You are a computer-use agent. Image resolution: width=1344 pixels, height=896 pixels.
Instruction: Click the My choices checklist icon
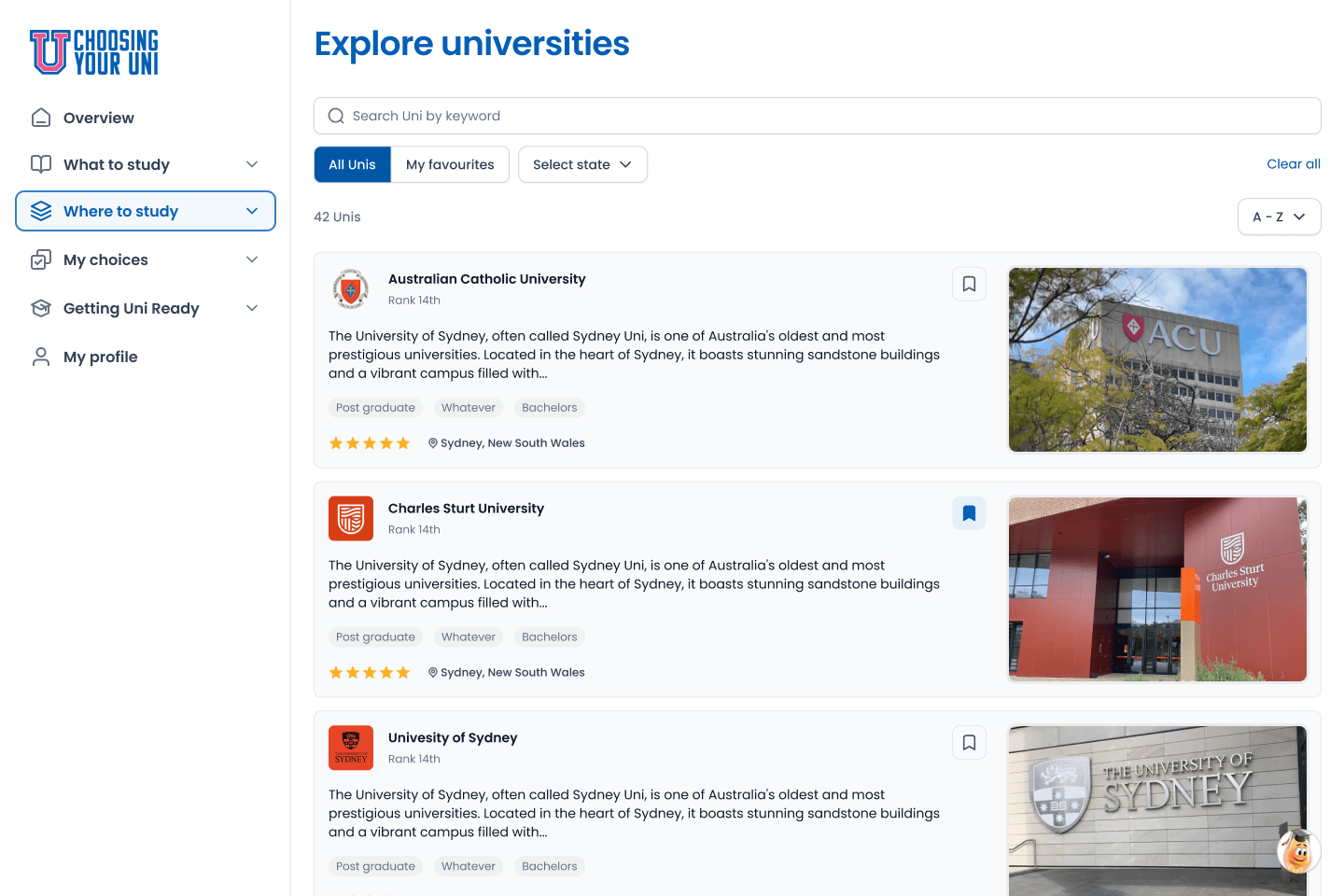point(41,259)
